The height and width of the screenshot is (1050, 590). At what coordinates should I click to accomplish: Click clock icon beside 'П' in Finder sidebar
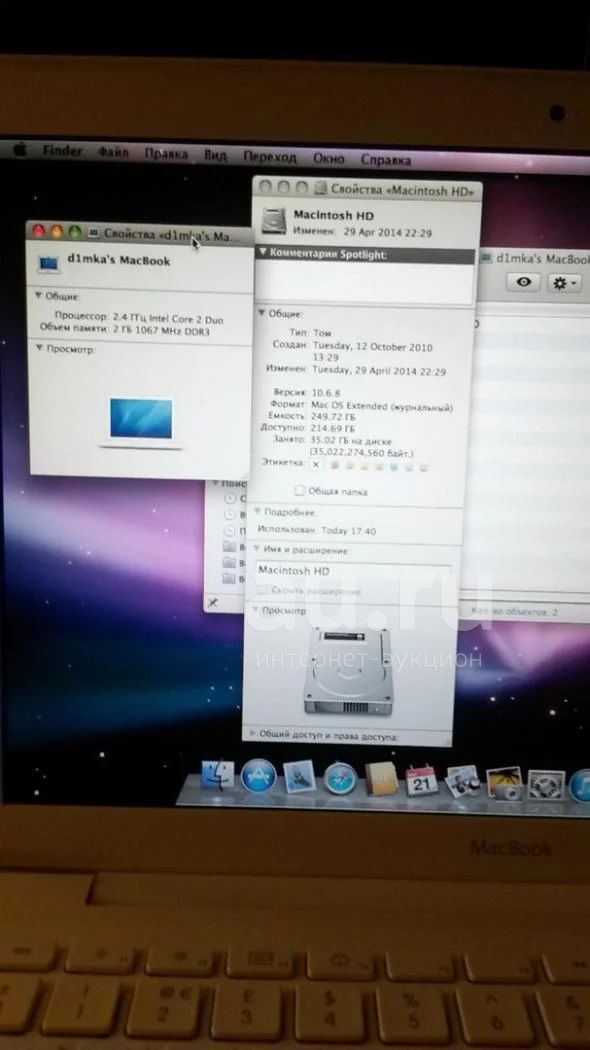[x=231, y=531]
